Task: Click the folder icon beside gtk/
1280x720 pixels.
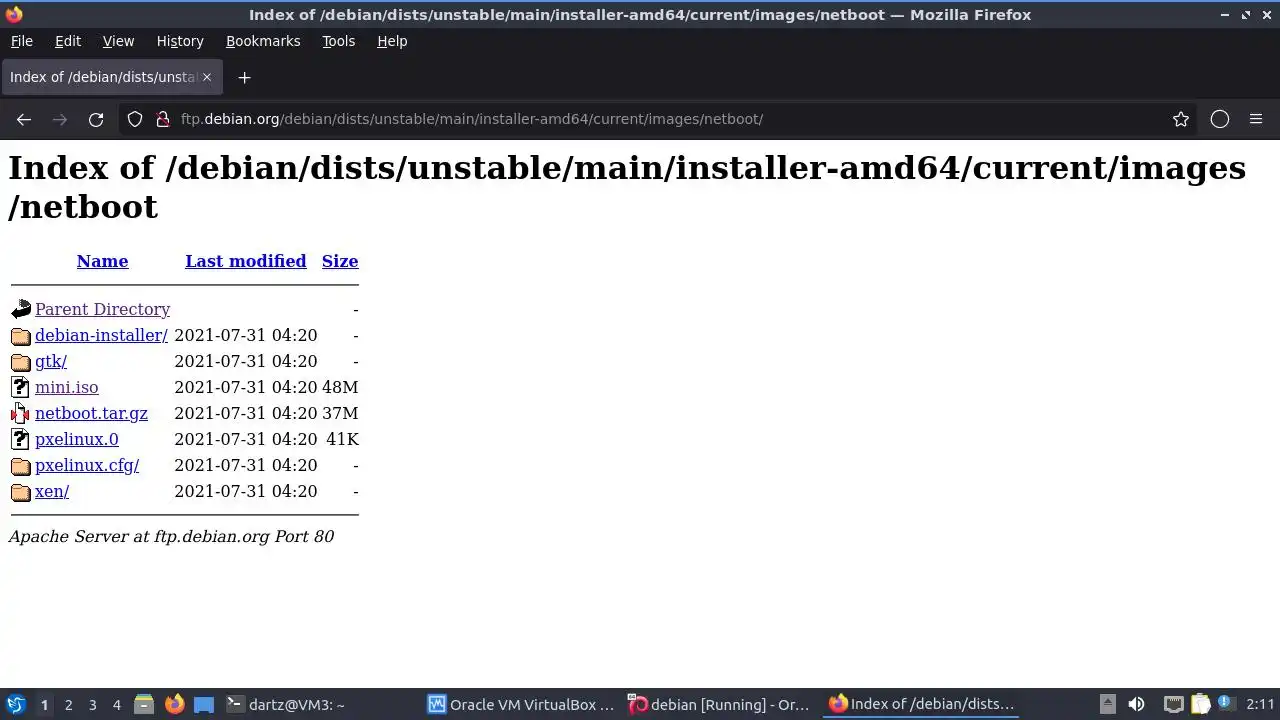Action: (x=21, y=361)
